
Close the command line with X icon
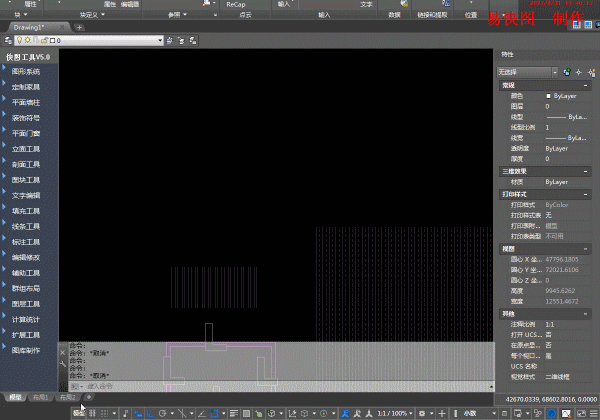[63, 353]
